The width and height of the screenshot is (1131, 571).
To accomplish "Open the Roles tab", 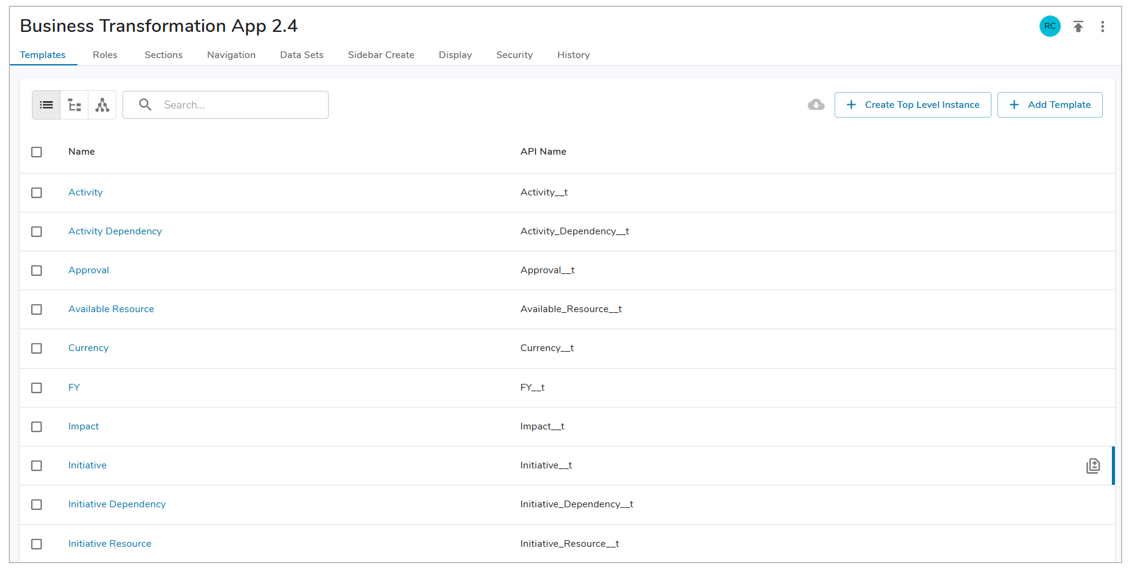I will (x=105, y=55).
